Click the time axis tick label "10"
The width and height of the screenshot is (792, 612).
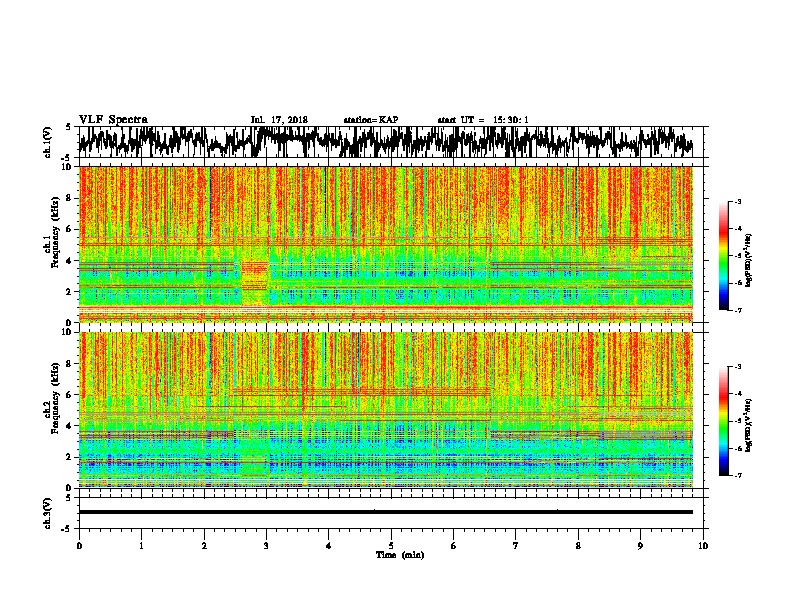pyautogui.click(x=703, y=546)
